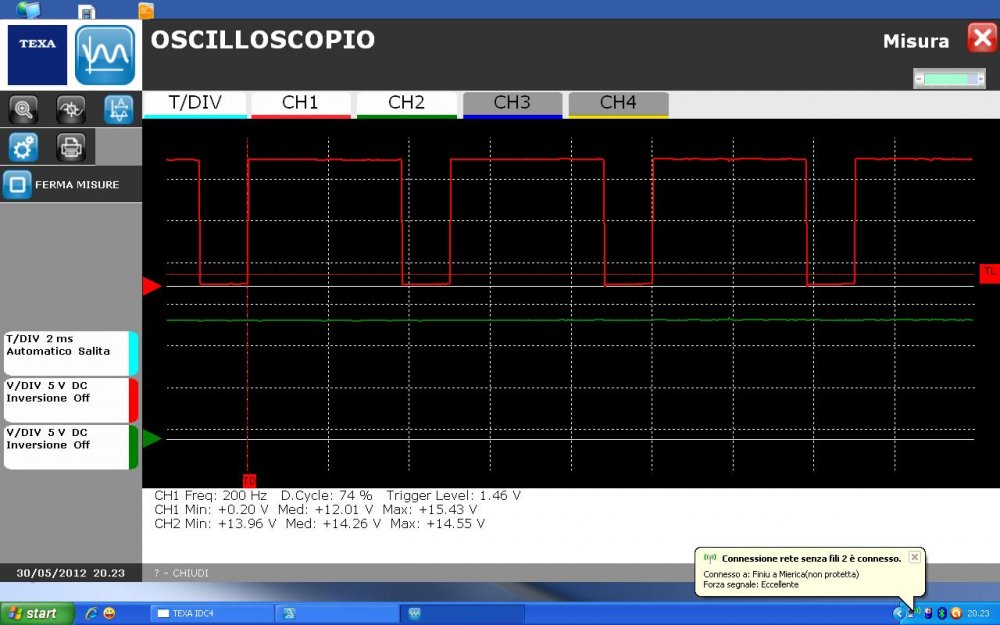
Task: Select the T/DIV tab
Action: 195,103
